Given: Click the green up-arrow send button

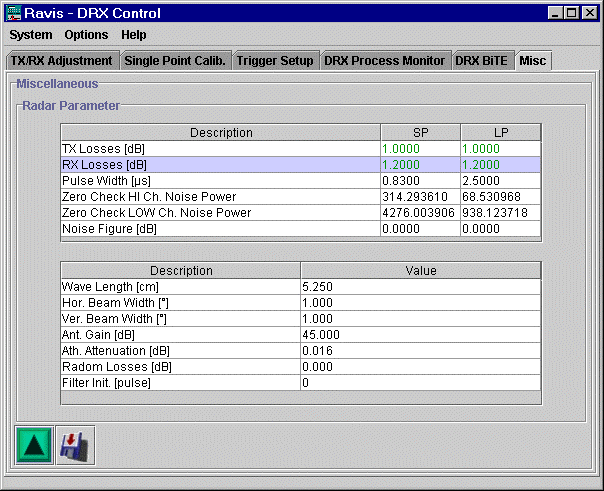Looking at the screenshot, I should click(x=34, y=446).
